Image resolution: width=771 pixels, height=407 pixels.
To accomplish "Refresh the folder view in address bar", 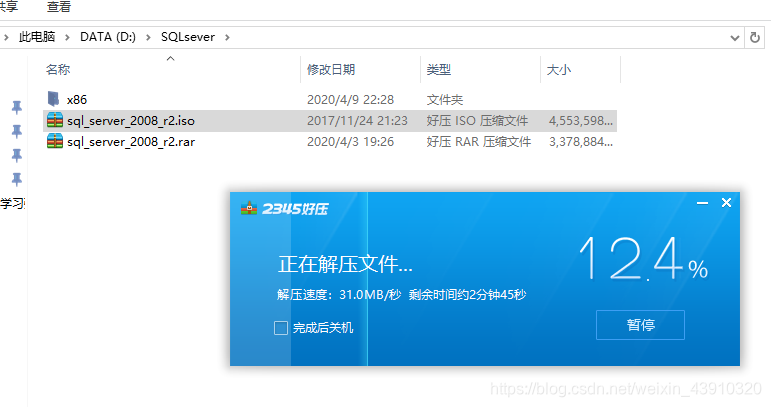I will click(x=755, y=37).
